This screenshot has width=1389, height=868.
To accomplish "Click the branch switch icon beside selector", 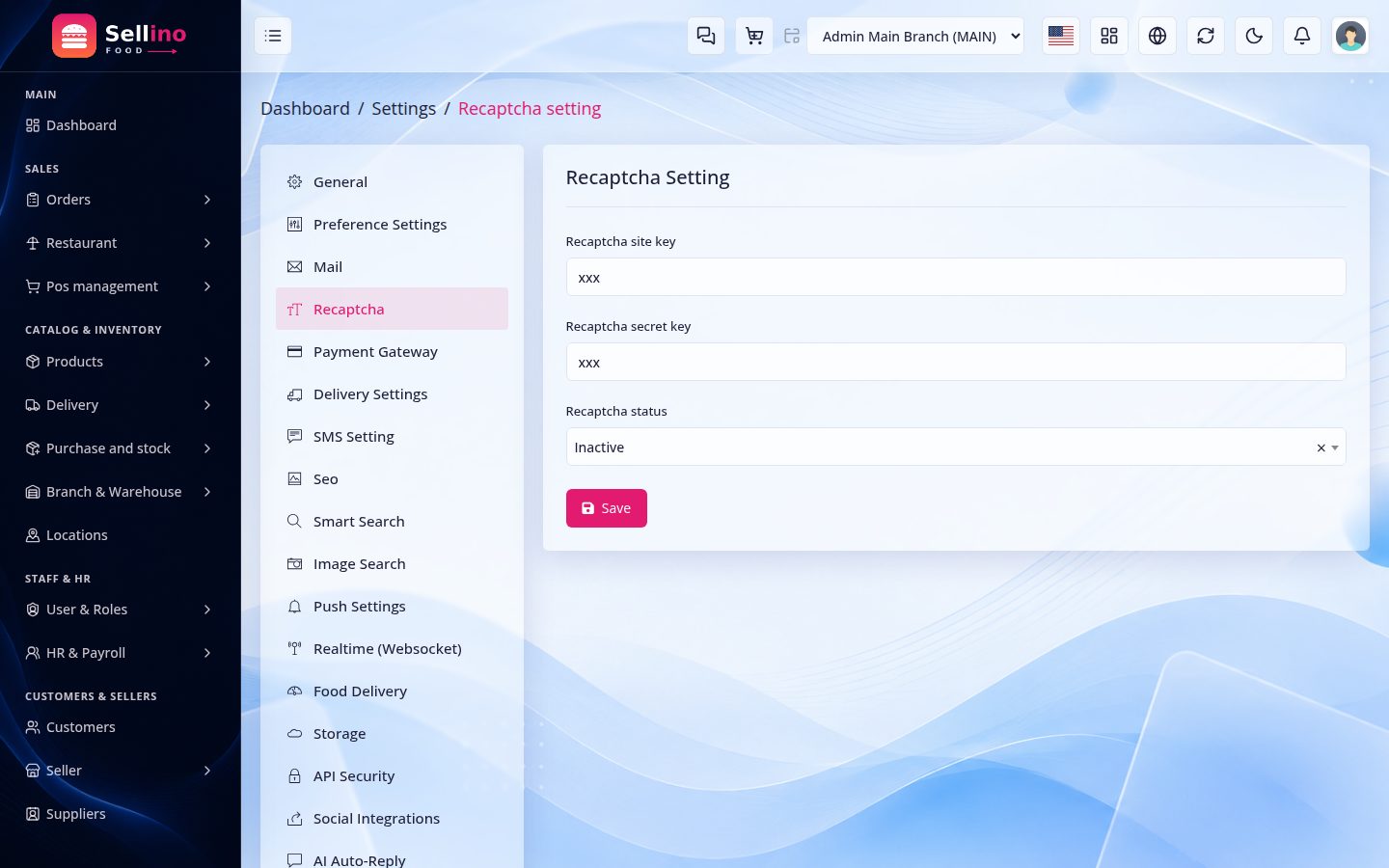I will [792, 36].
